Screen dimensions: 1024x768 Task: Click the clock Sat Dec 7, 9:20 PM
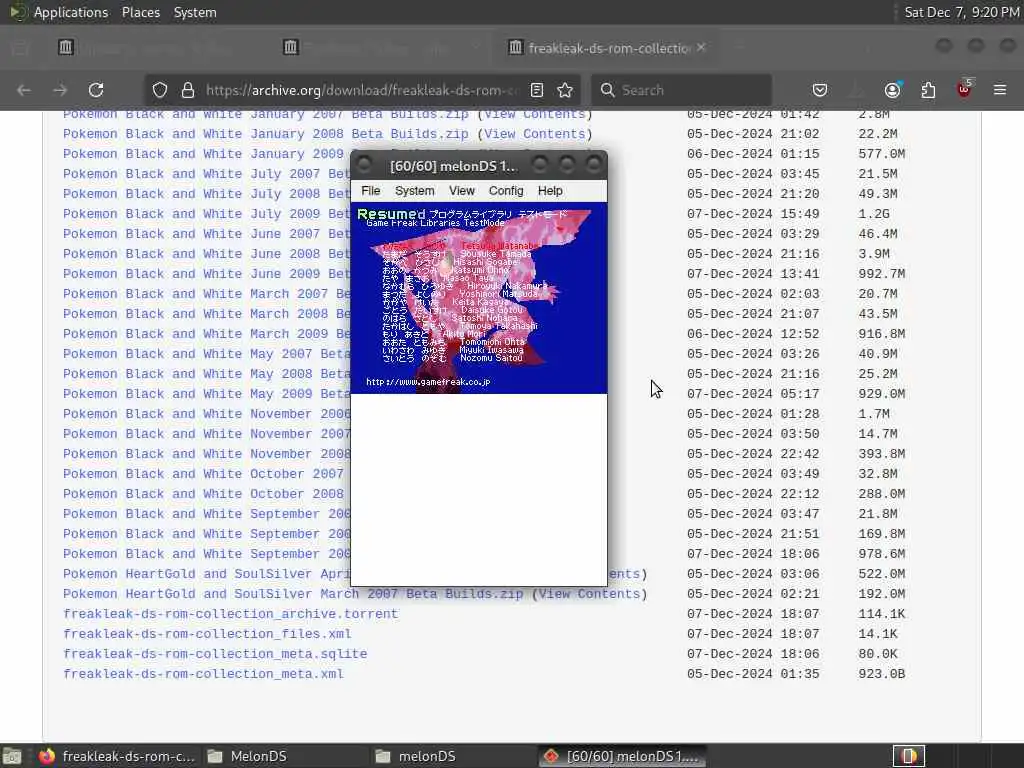(961, 12)
